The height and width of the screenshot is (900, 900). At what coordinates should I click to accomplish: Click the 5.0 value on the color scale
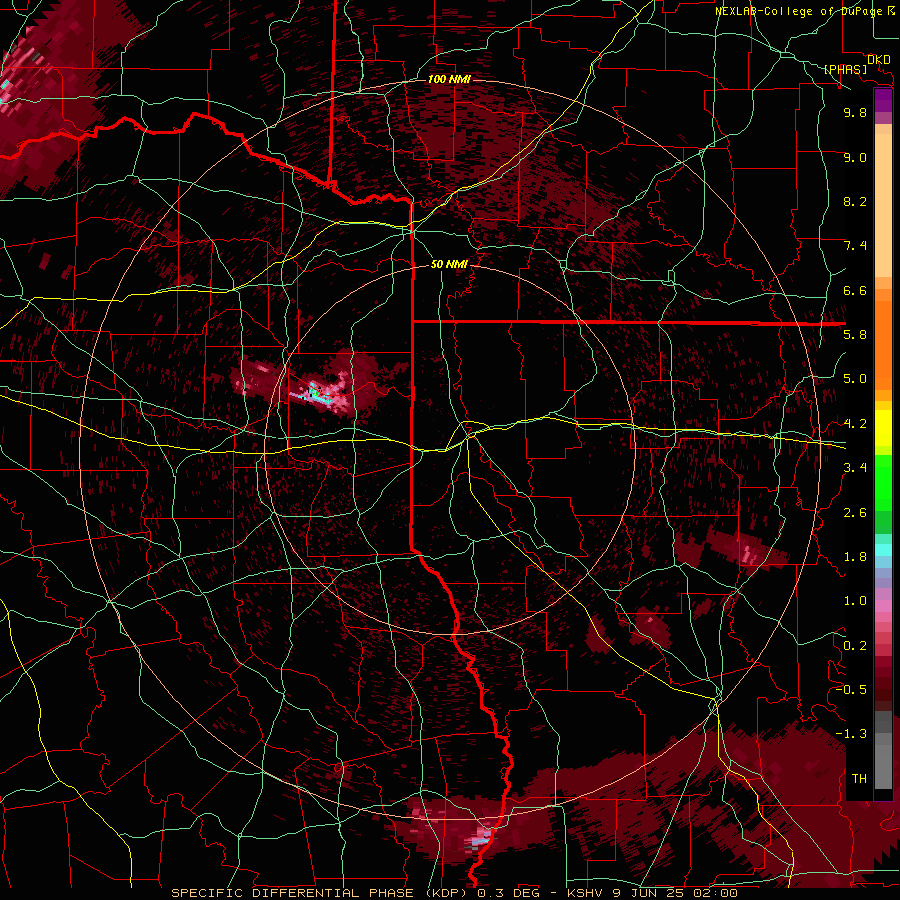(x=855, y=379)
